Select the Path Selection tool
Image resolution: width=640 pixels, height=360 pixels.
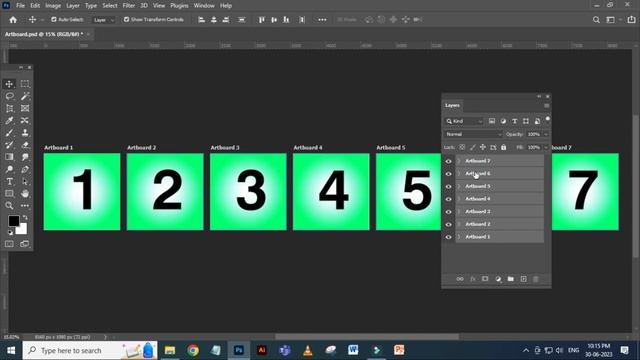[x=25, y=181]
